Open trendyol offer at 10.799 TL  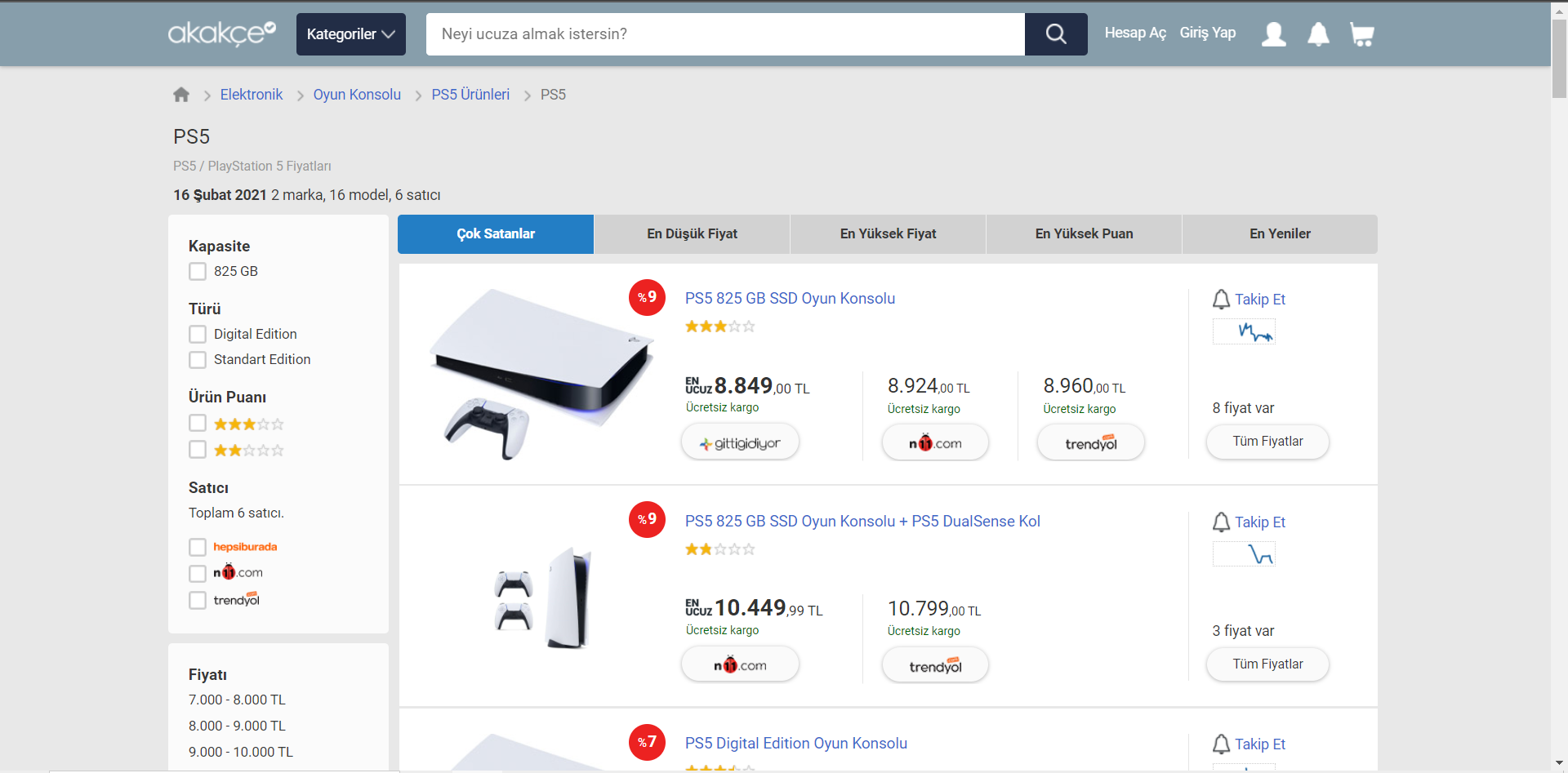(935, 665)
